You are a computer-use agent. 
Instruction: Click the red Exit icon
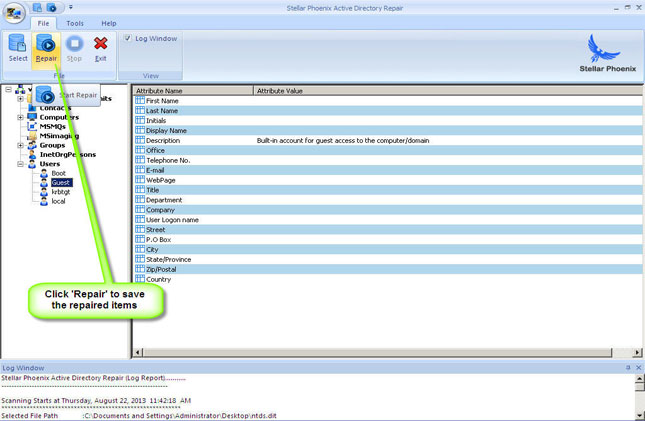(x=101, y=44)
